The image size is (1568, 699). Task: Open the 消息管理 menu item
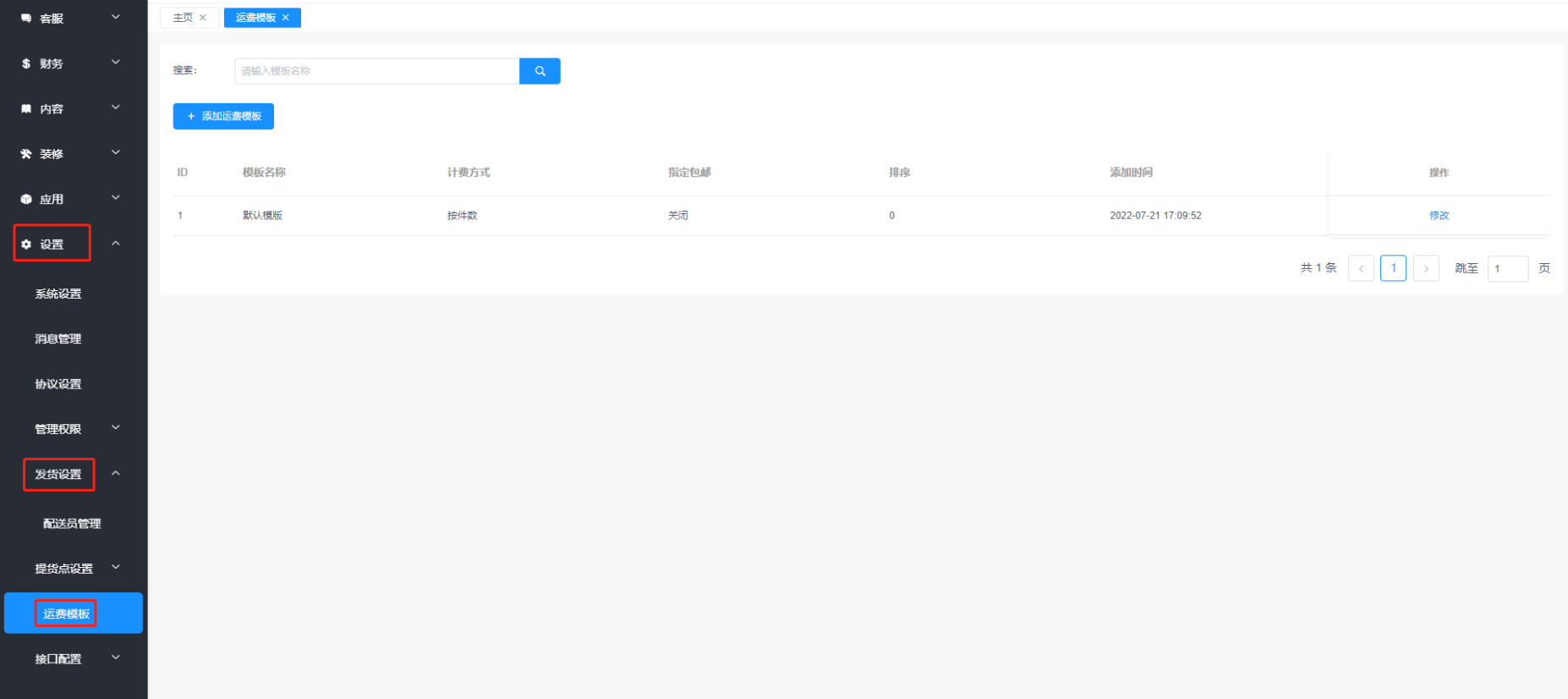coord(58,338)
